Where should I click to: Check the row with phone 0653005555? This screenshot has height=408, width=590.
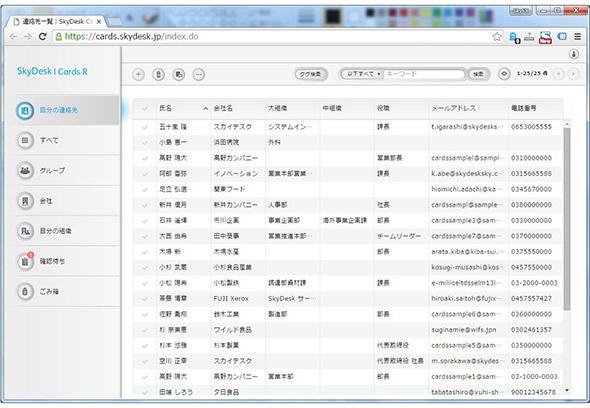click(x=144, y=127)
